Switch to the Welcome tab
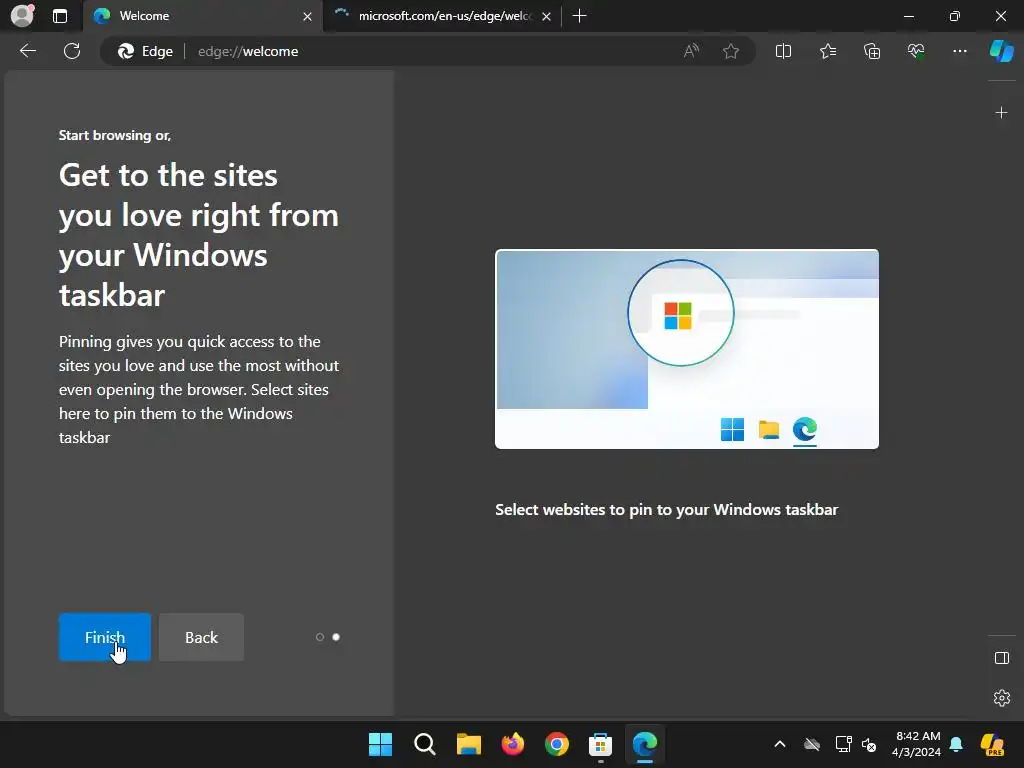Screen dimensions: 1024x768 (x=202, y=16)
